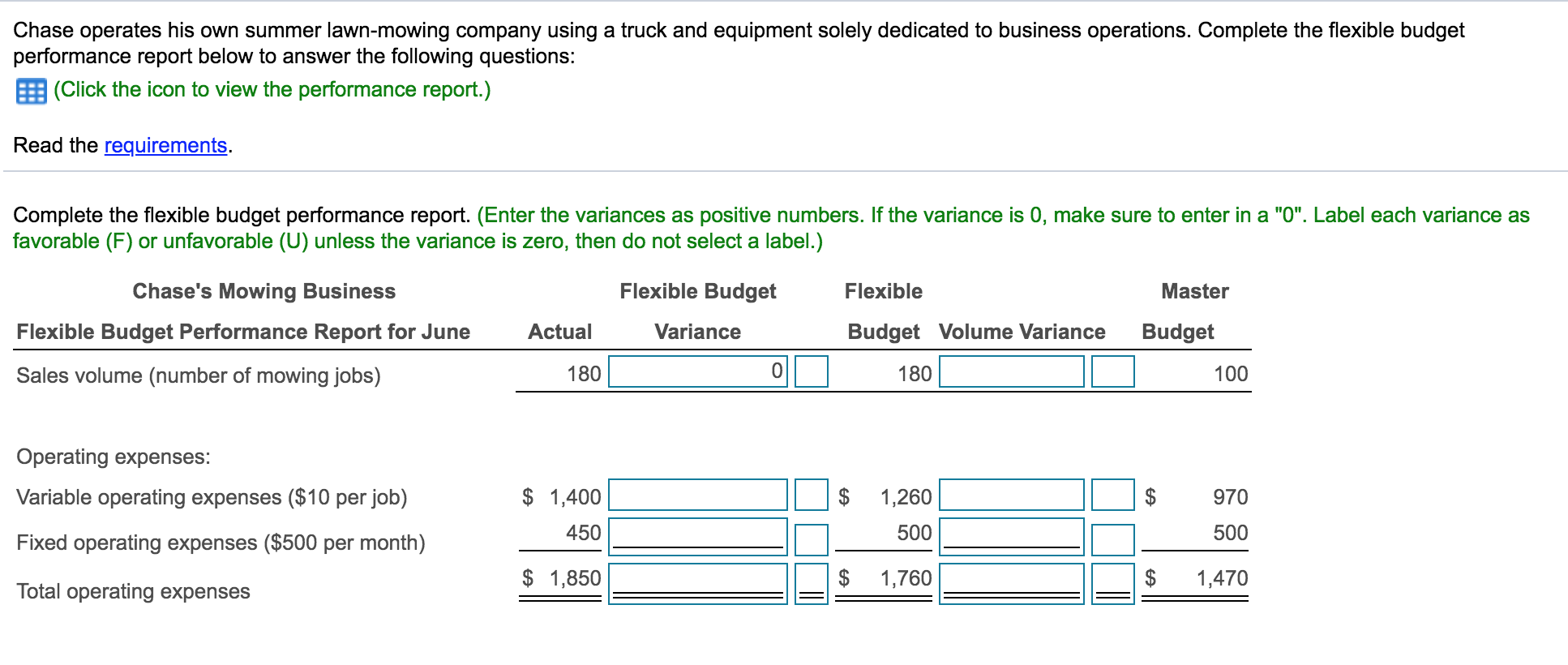
Task: Click the 'Master' column header word
Action: pyautogui.click(x=1195, y=291)
